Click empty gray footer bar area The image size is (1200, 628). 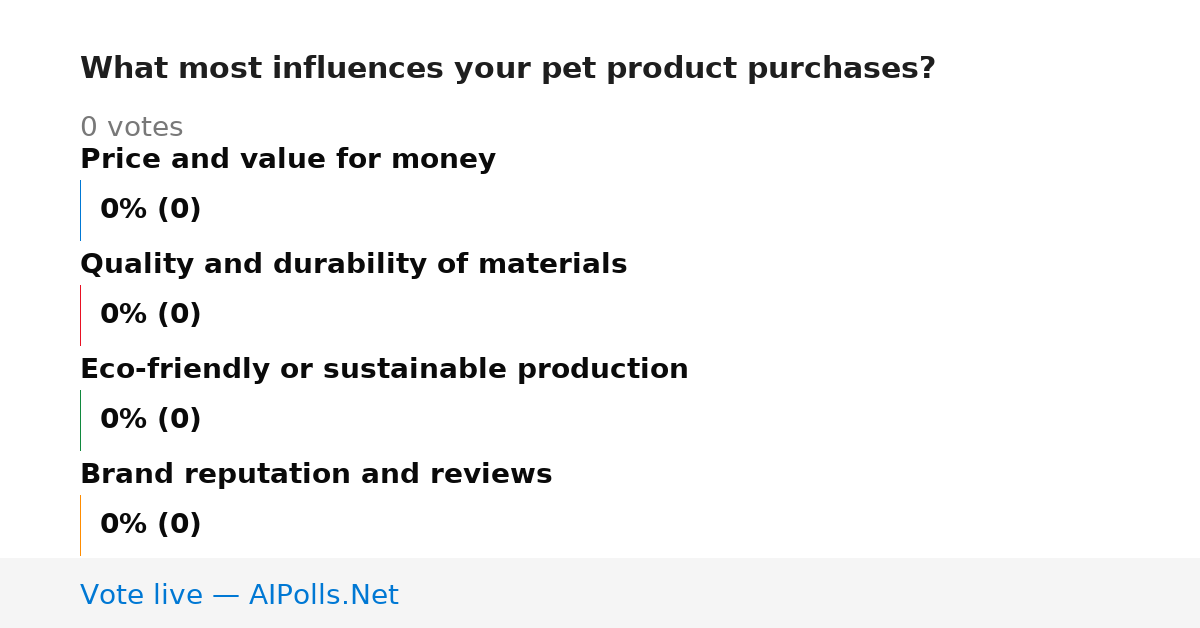point(800,593)
